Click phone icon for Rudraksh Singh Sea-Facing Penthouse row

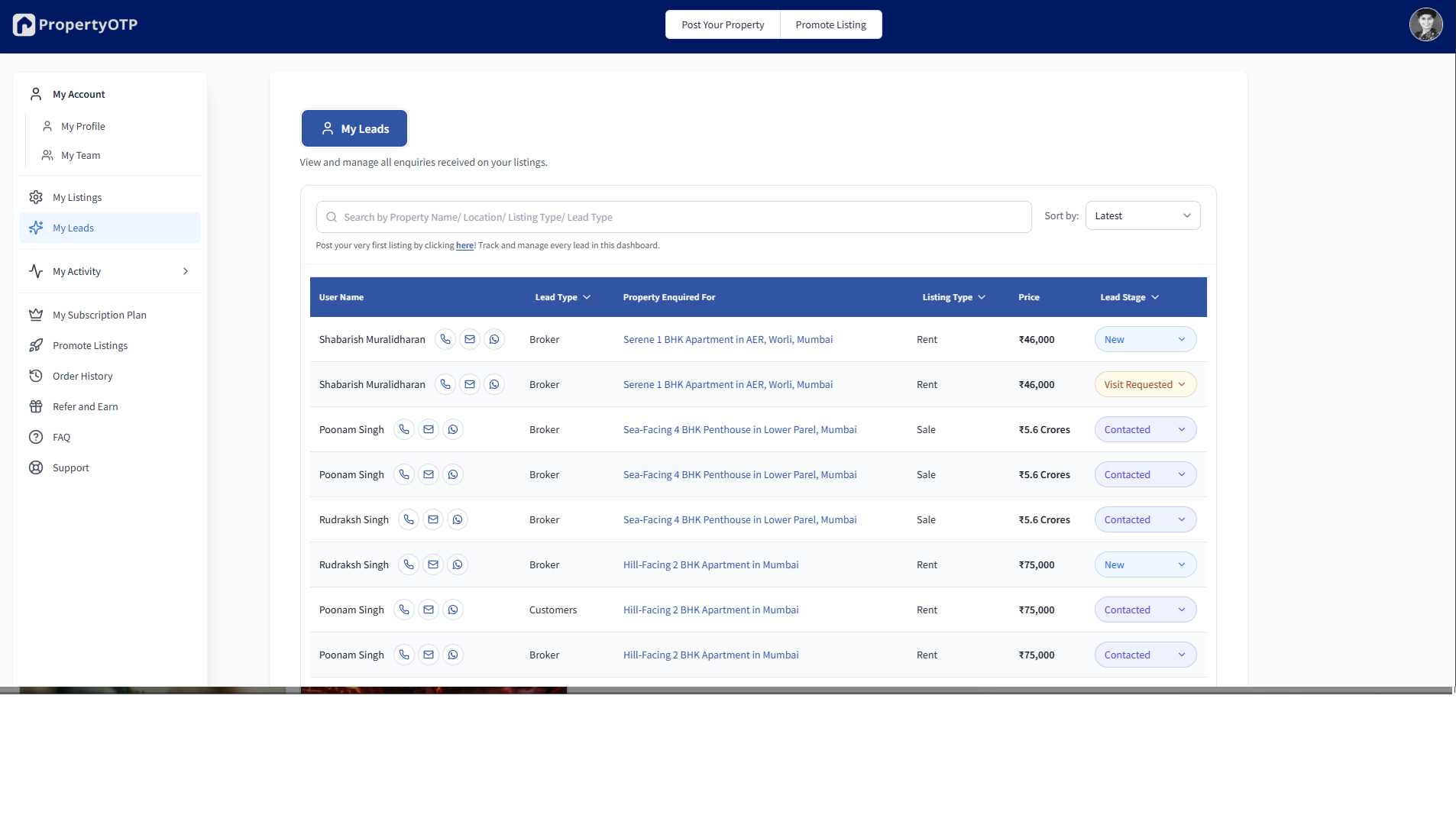click(409, 519)
